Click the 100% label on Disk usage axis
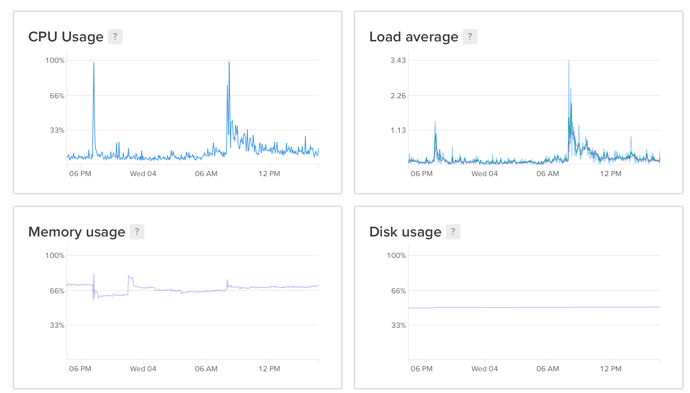The height and width of the screenshot is (393, 690). [x=396, y=255]
